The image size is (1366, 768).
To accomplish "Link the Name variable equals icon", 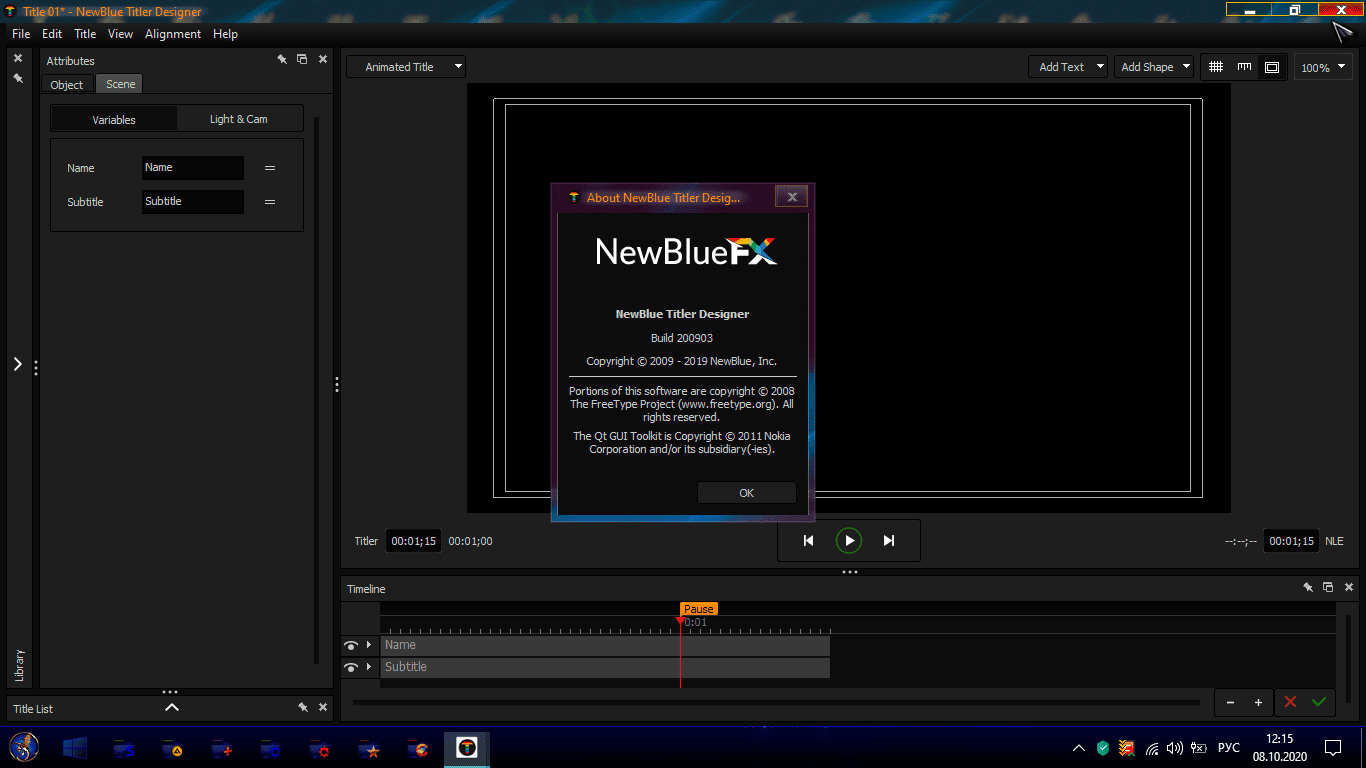I will [270, 168].
